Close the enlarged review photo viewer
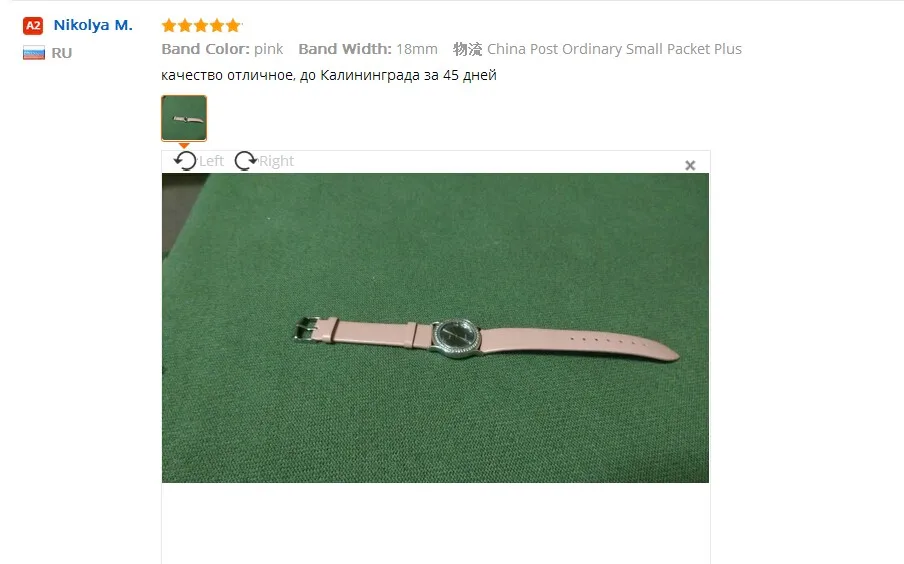This screenshot has width=904, height=564. pos(690,166)
